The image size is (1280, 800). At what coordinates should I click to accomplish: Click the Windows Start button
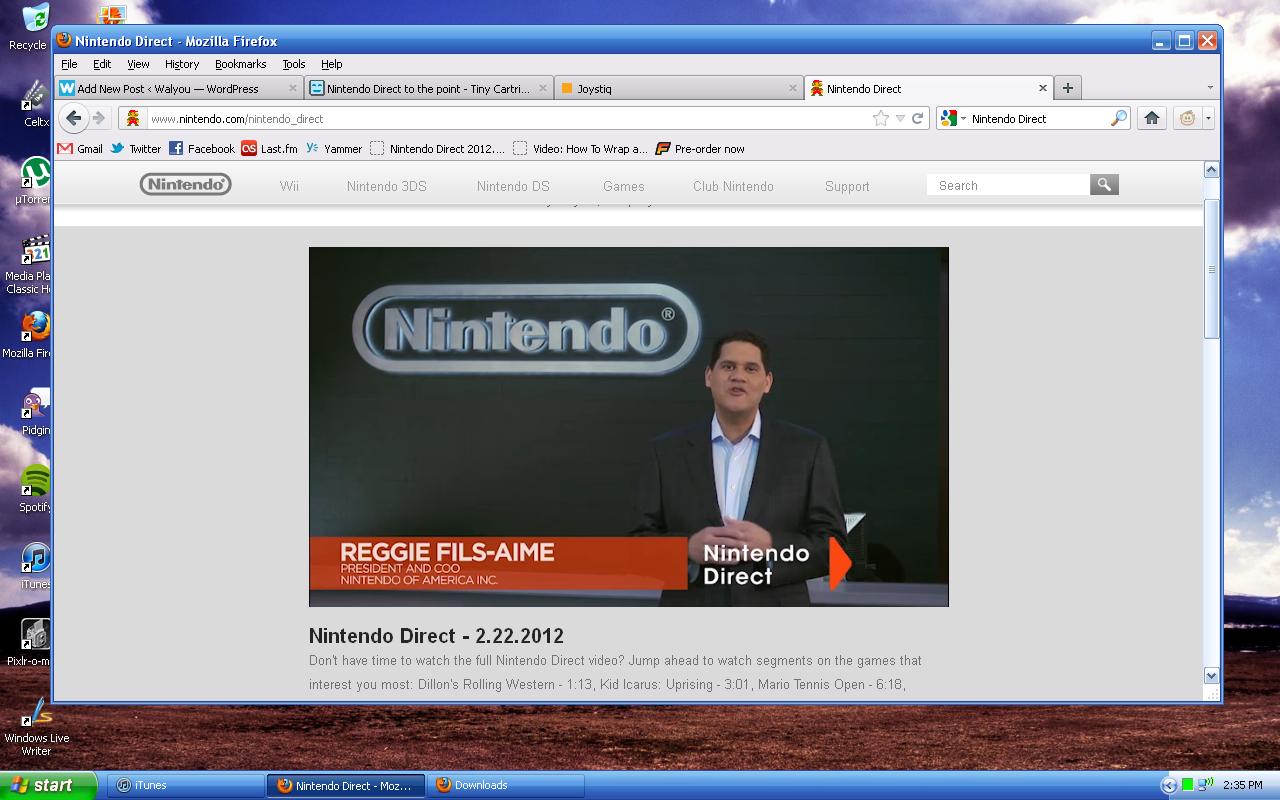(x=48, y=785)
